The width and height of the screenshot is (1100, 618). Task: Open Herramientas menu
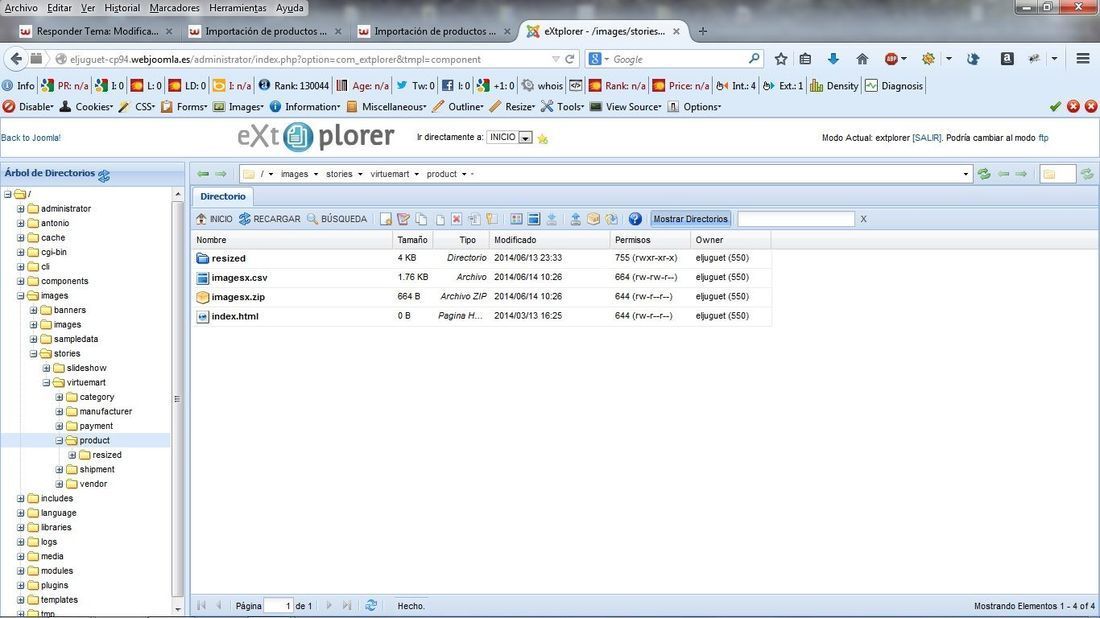tap(238, 8)
